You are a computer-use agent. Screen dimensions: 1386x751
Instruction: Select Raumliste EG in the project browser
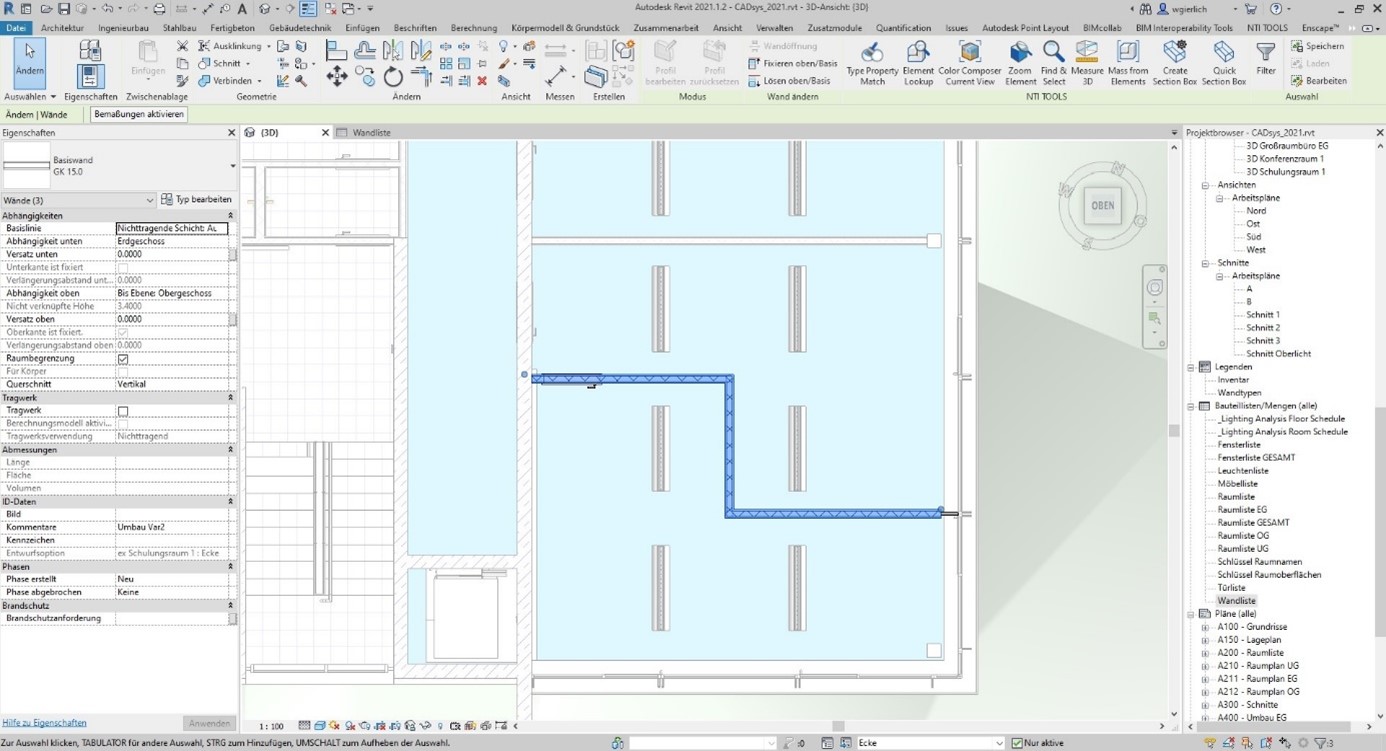pyautogui.click(x=1241, y=510)
